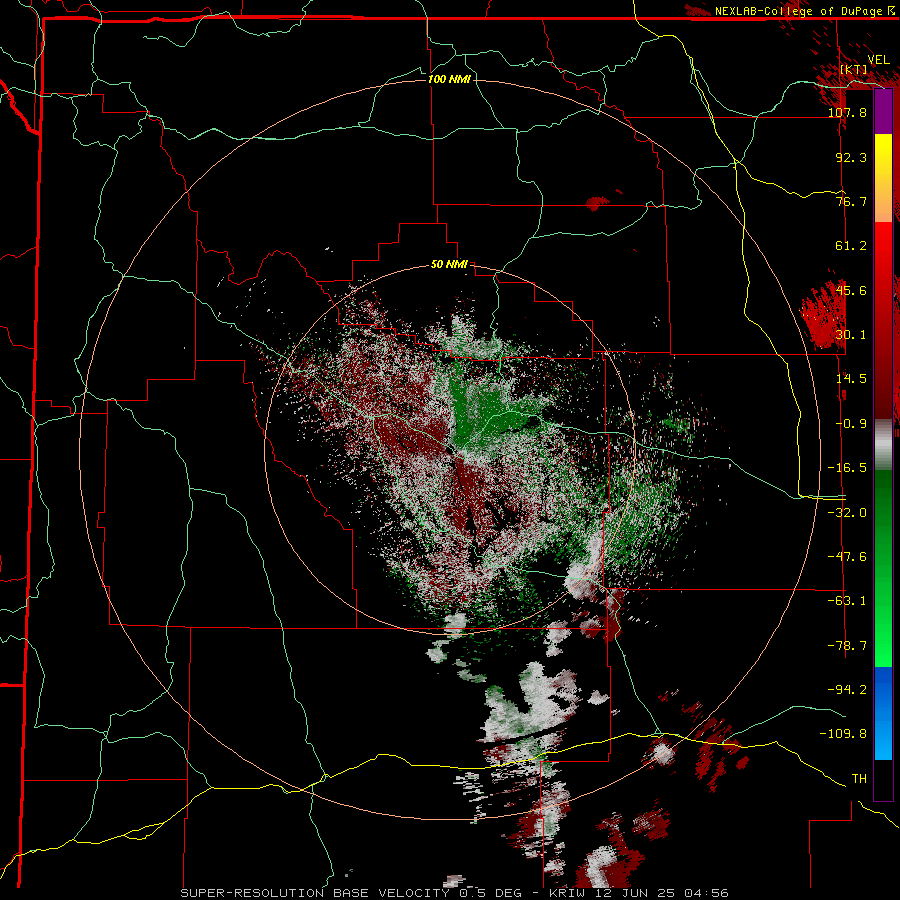The height and width of the screenshot is (900, 900).
Task: Pick the light orange color bar segment
Action: 883,200
